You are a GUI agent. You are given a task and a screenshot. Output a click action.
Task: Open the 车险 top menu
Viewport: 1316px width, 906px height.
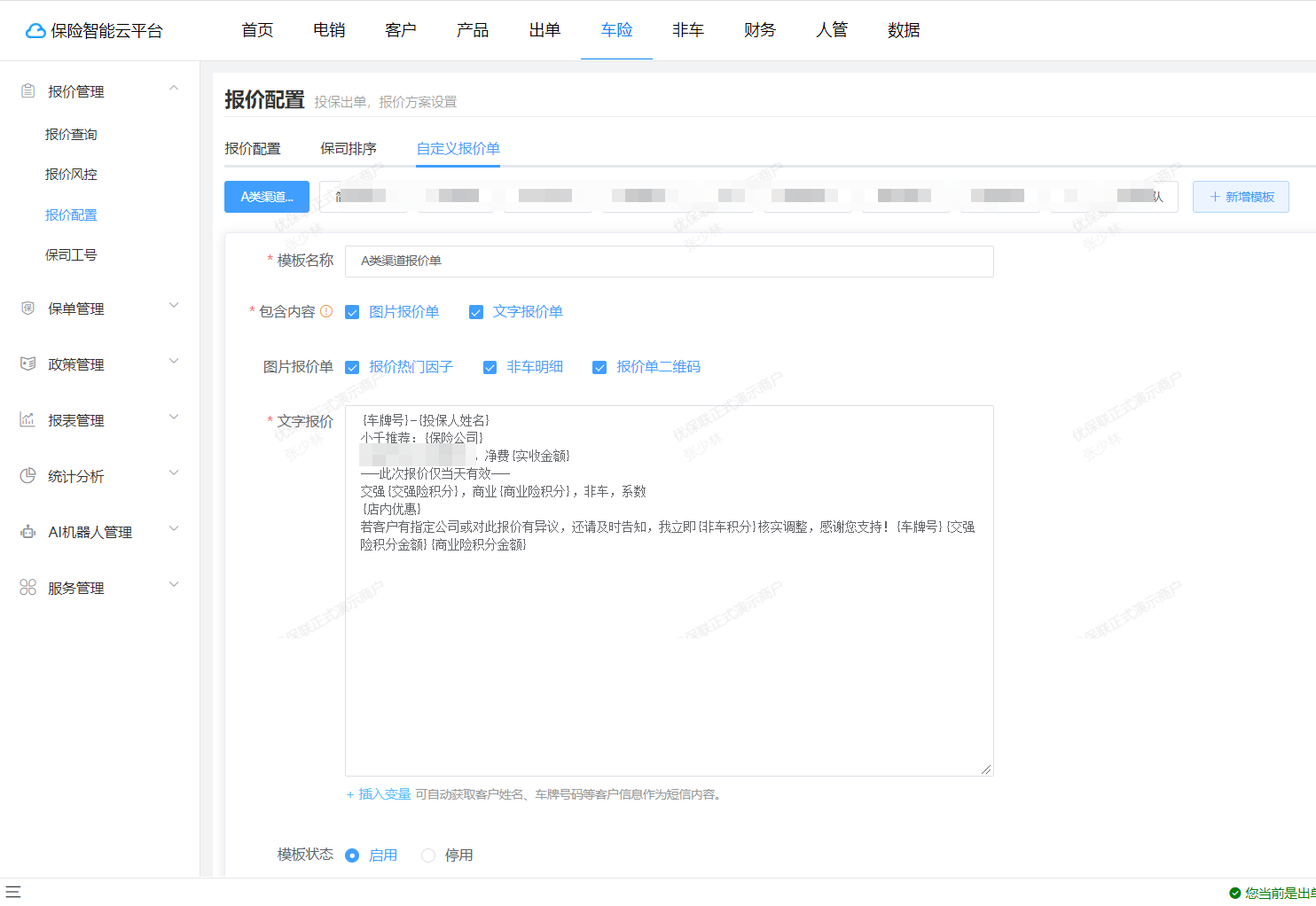click(616, 30)
